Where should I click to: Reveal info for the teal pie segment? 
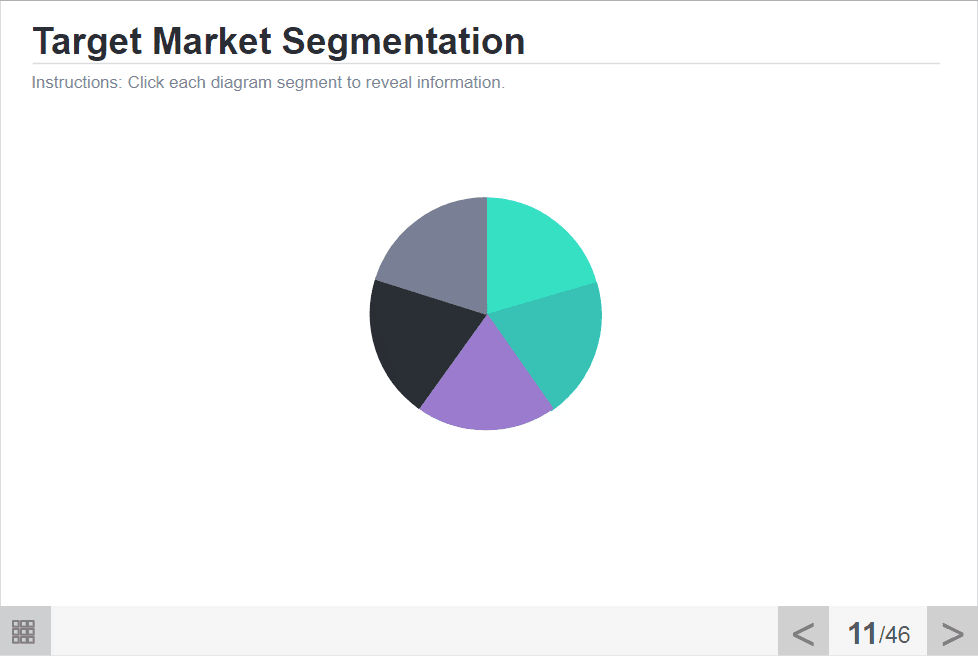pos(552,340)
